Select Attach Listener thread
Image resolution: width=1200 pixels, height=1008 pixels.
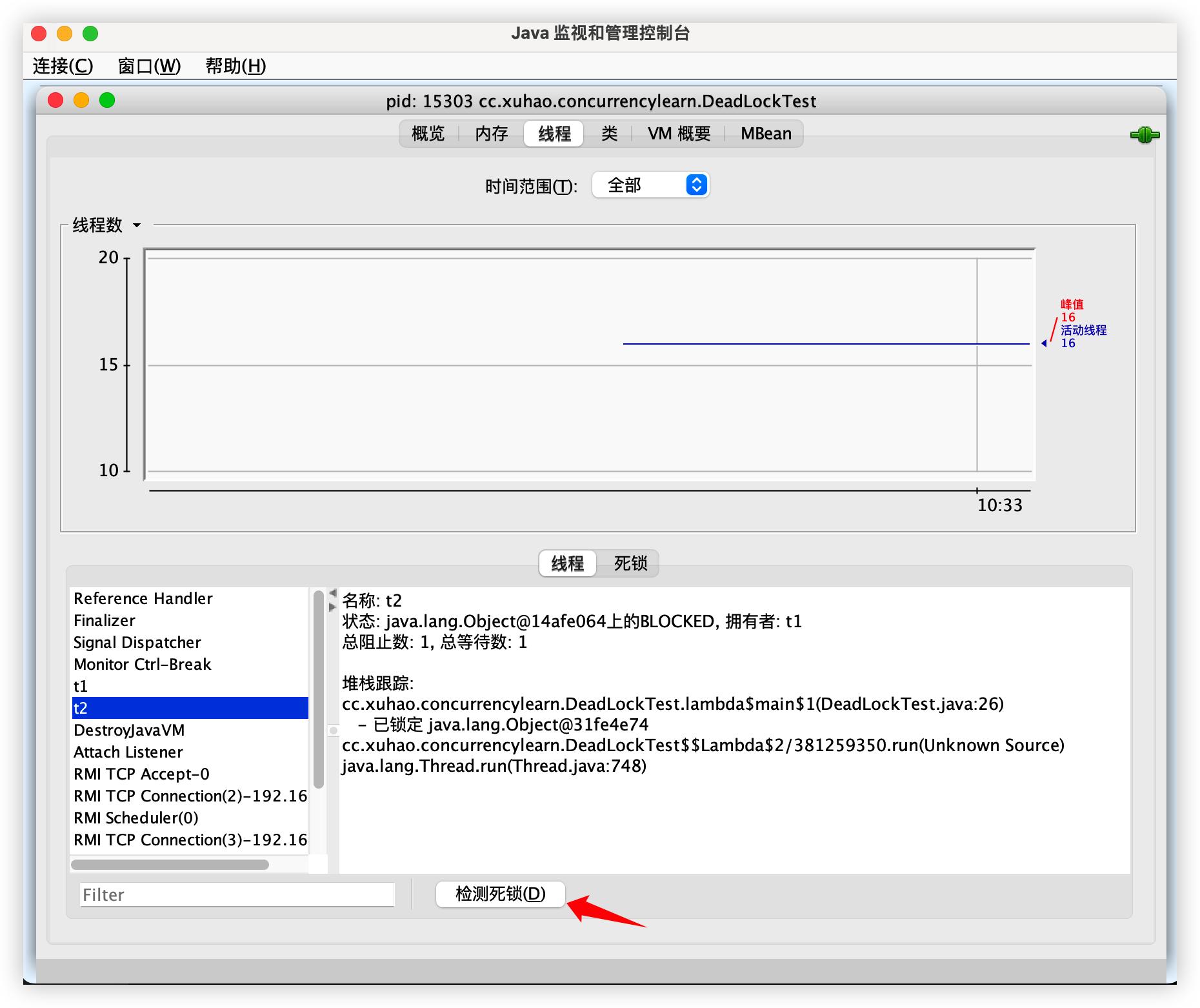pos(190,752)
